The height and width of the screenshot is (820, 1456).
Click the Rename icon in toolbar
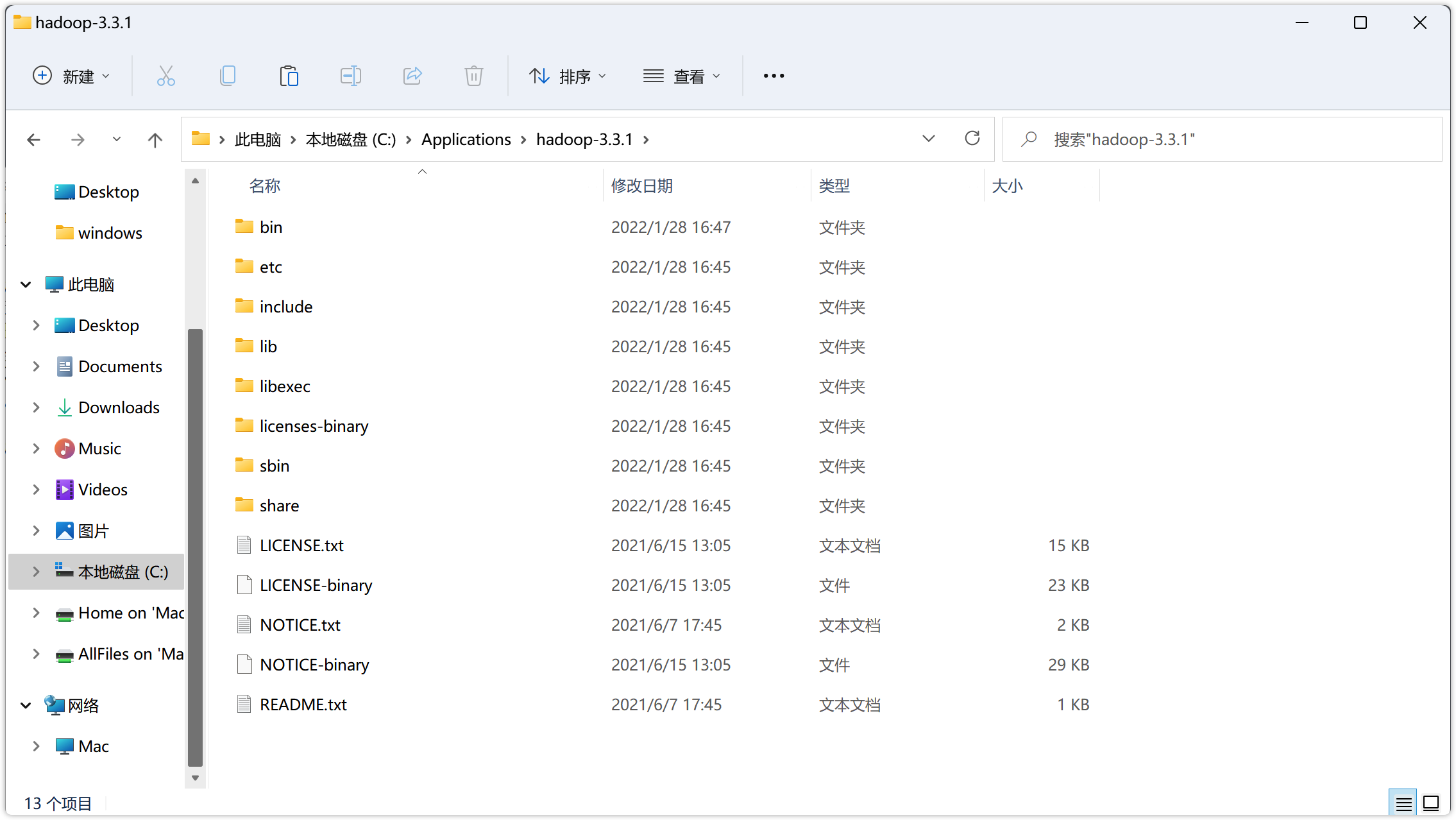[x=350, y=76]
